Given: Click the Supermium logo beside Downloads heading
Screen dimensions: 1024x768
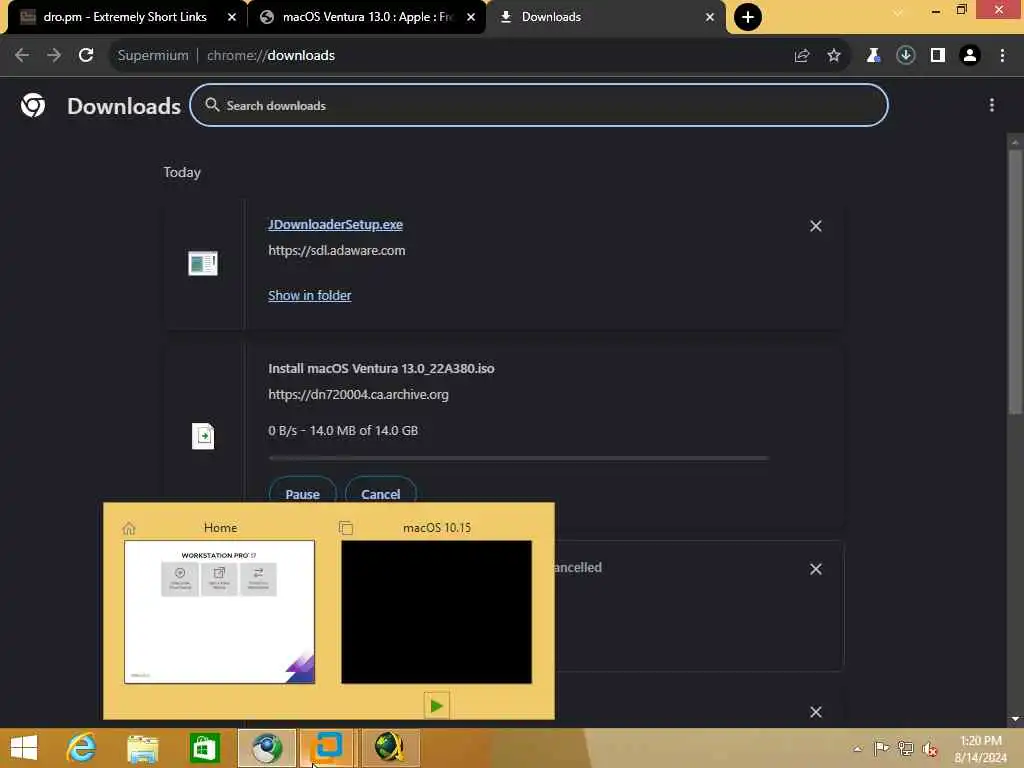Looking at the screenshot, I should pyautogui.click(x=33, y=105).
